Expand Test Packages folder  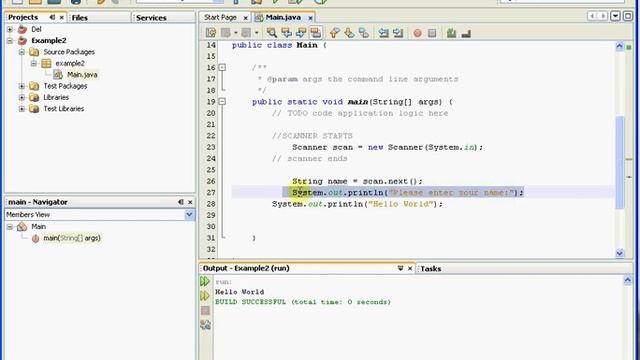pyautogui.click(x=22, y=86)
